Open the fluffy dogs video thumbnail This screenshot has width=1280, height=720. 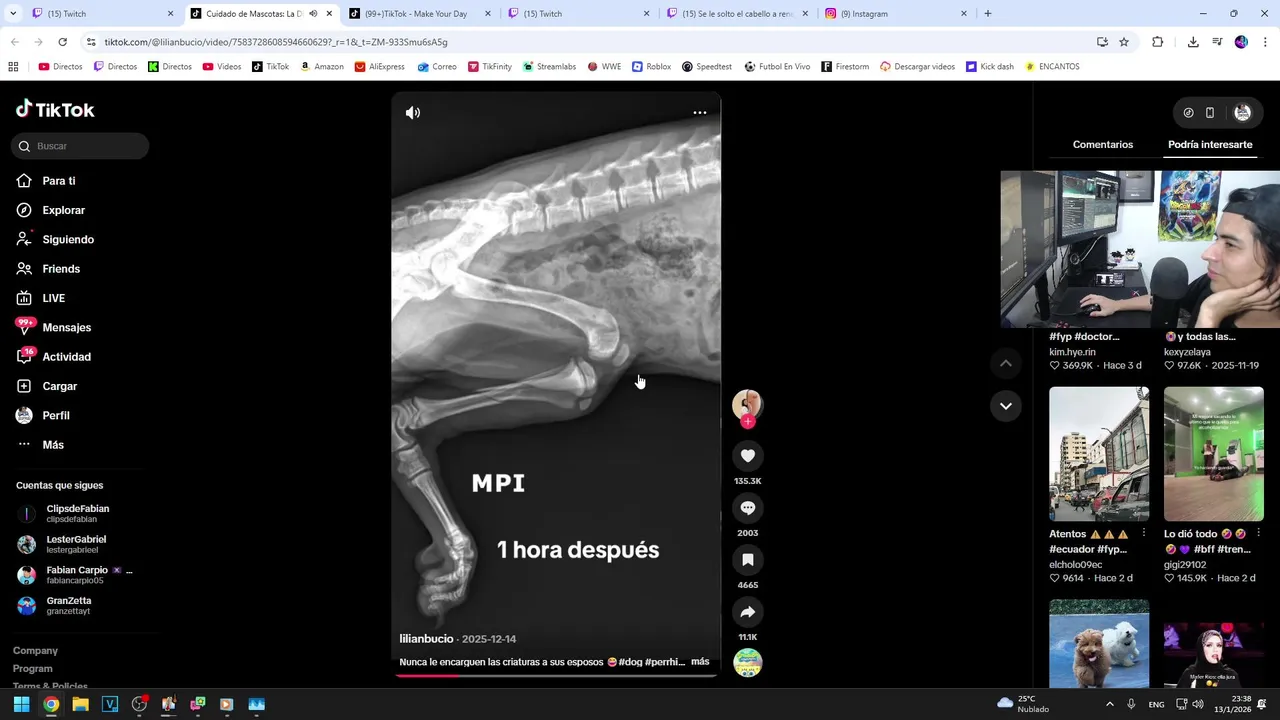pos(1099,644)
